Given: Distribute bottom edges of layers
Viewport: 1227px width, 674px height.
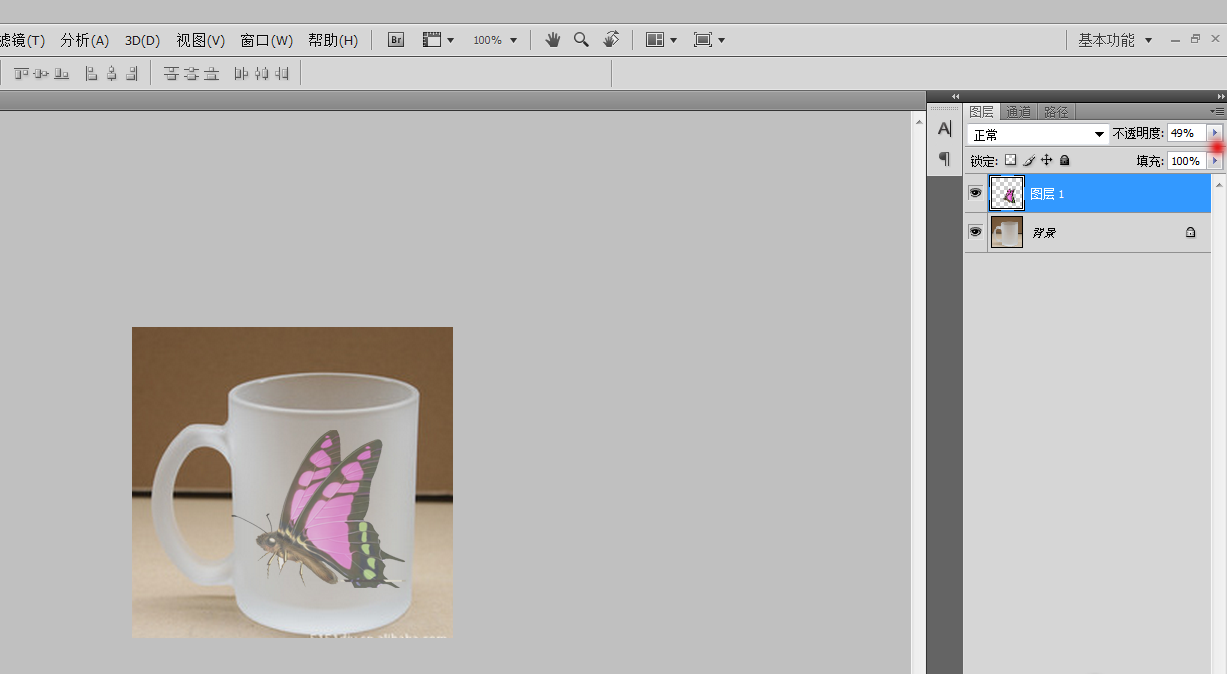Looking at the screenshot, I should (211, 73).
